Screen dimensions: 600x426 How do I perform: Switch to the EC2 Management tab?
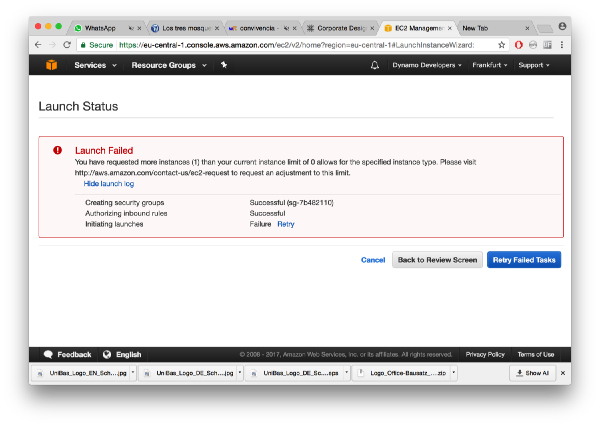418,28
